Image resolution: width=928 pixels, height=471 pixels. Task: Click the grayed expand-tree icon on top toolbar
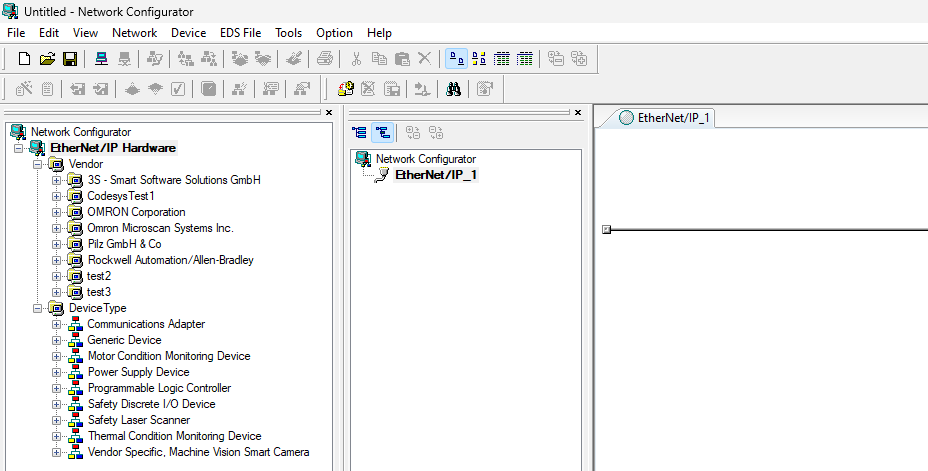coord(579,59)
